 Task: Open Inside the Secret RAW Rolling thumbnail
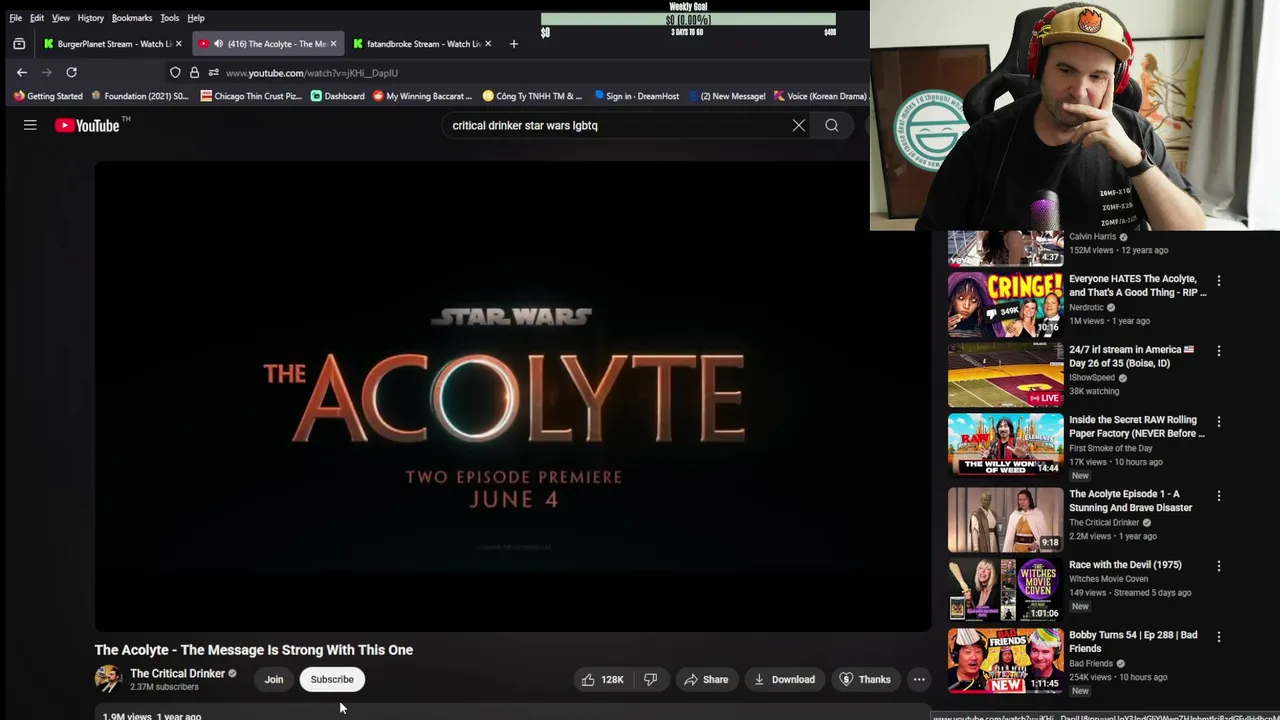coord(1005,445)
